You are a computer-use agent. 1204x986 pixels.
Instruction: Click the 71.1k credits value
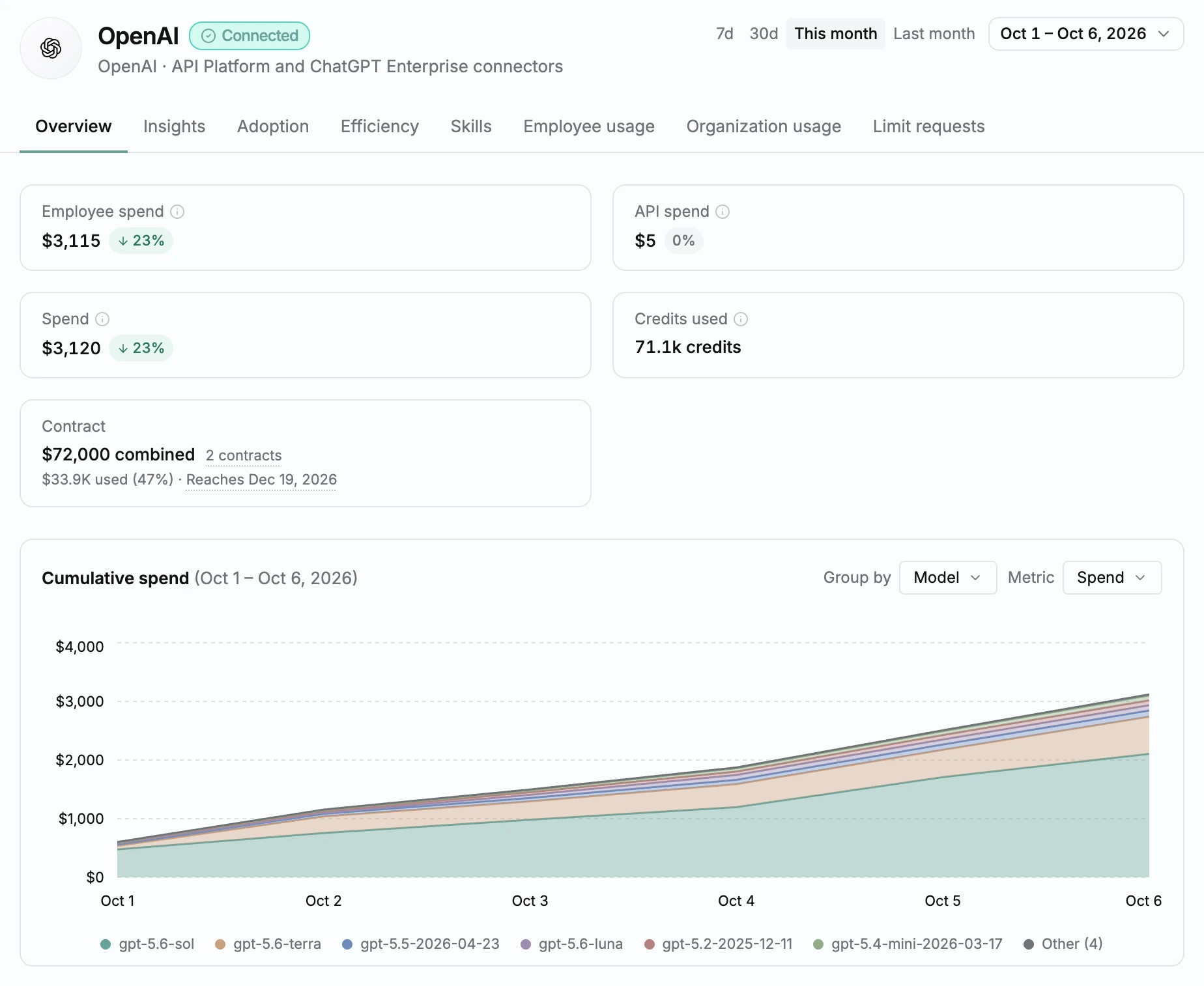click(688, 347)
